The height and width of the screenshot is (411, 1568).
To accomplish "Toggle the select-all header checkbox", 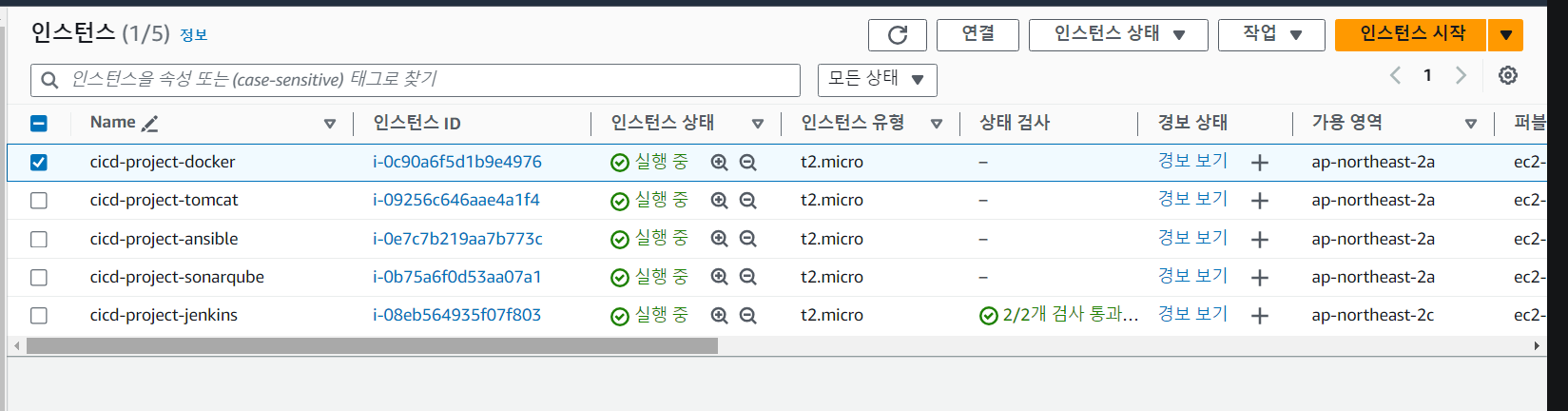I will tap(39, 123).
